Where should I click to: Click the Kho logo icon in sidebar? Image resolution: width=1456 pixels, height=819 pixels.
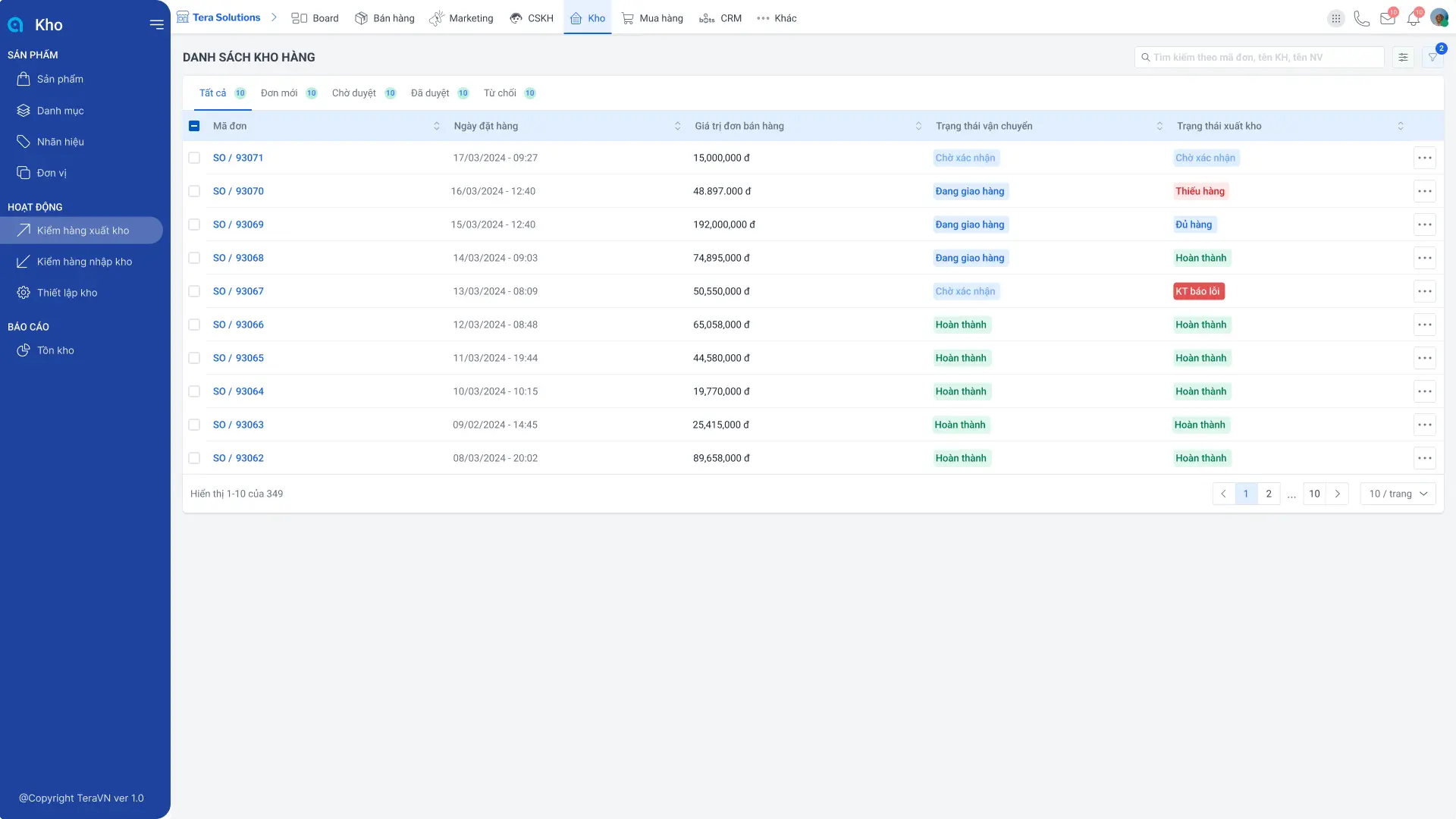pyautogui.click(x=15, y=25)
